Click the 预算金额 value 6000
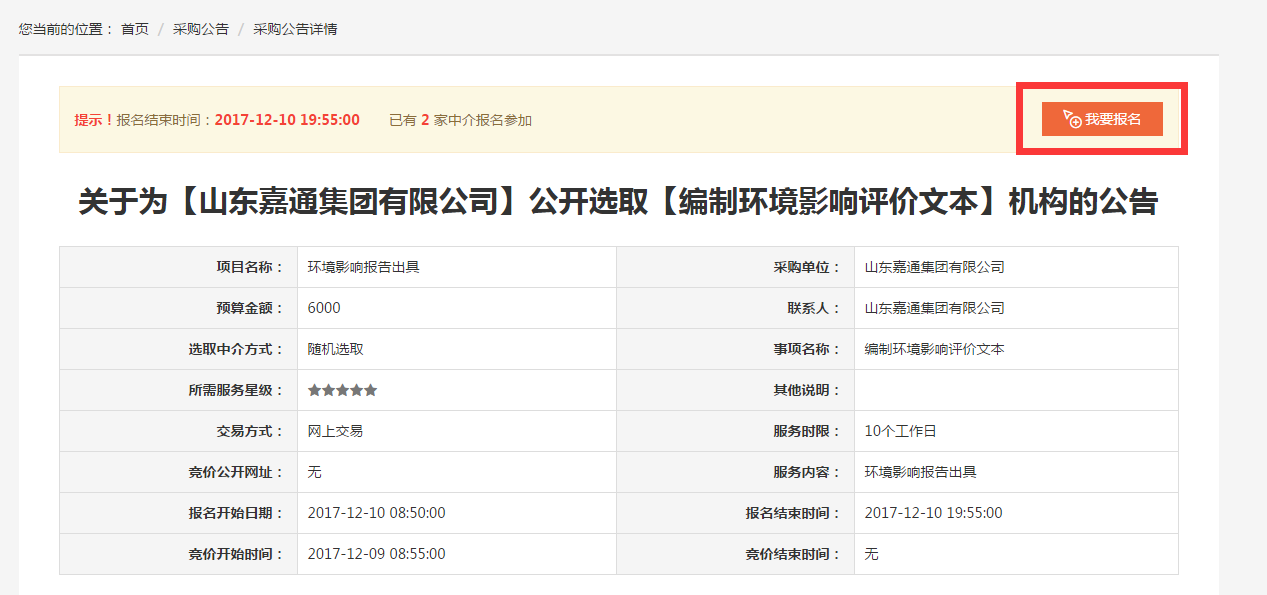Image resolution: width=1267 pixels, height=595 pixels. tap(324, 308)
